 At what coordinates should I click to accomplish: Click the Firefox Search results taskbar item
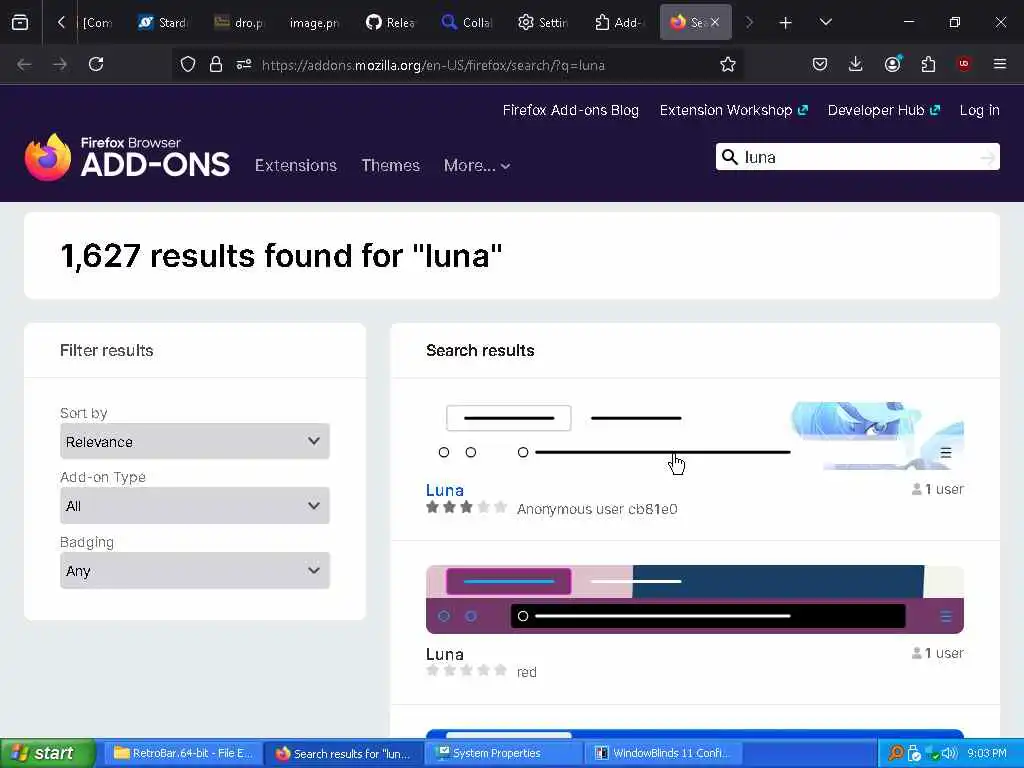pyautogui.click(x=344, y=753)
